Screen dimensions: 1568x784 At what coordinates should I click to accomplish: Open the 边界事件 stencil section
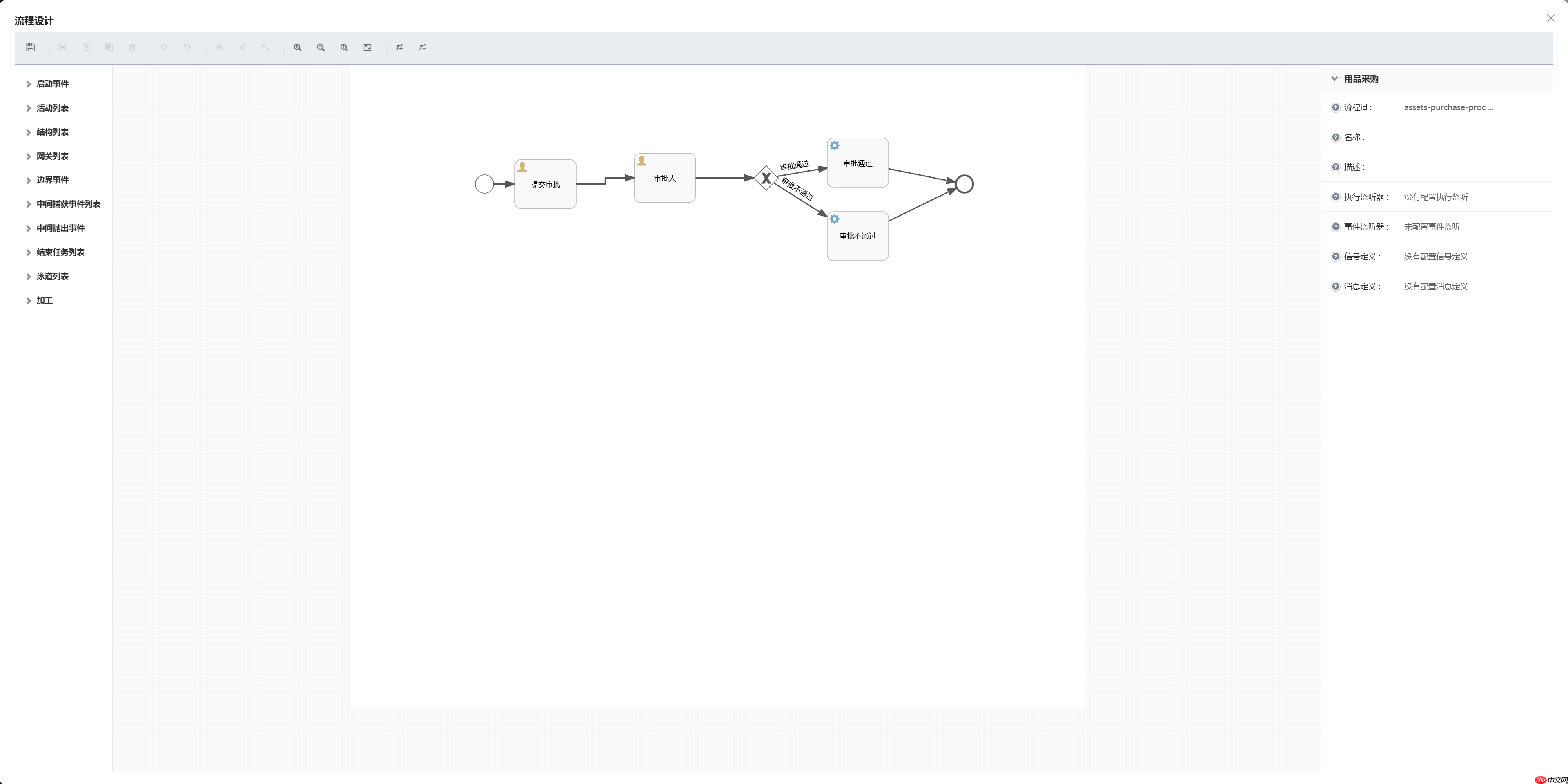pyautogui.click(x=52, y=180)
